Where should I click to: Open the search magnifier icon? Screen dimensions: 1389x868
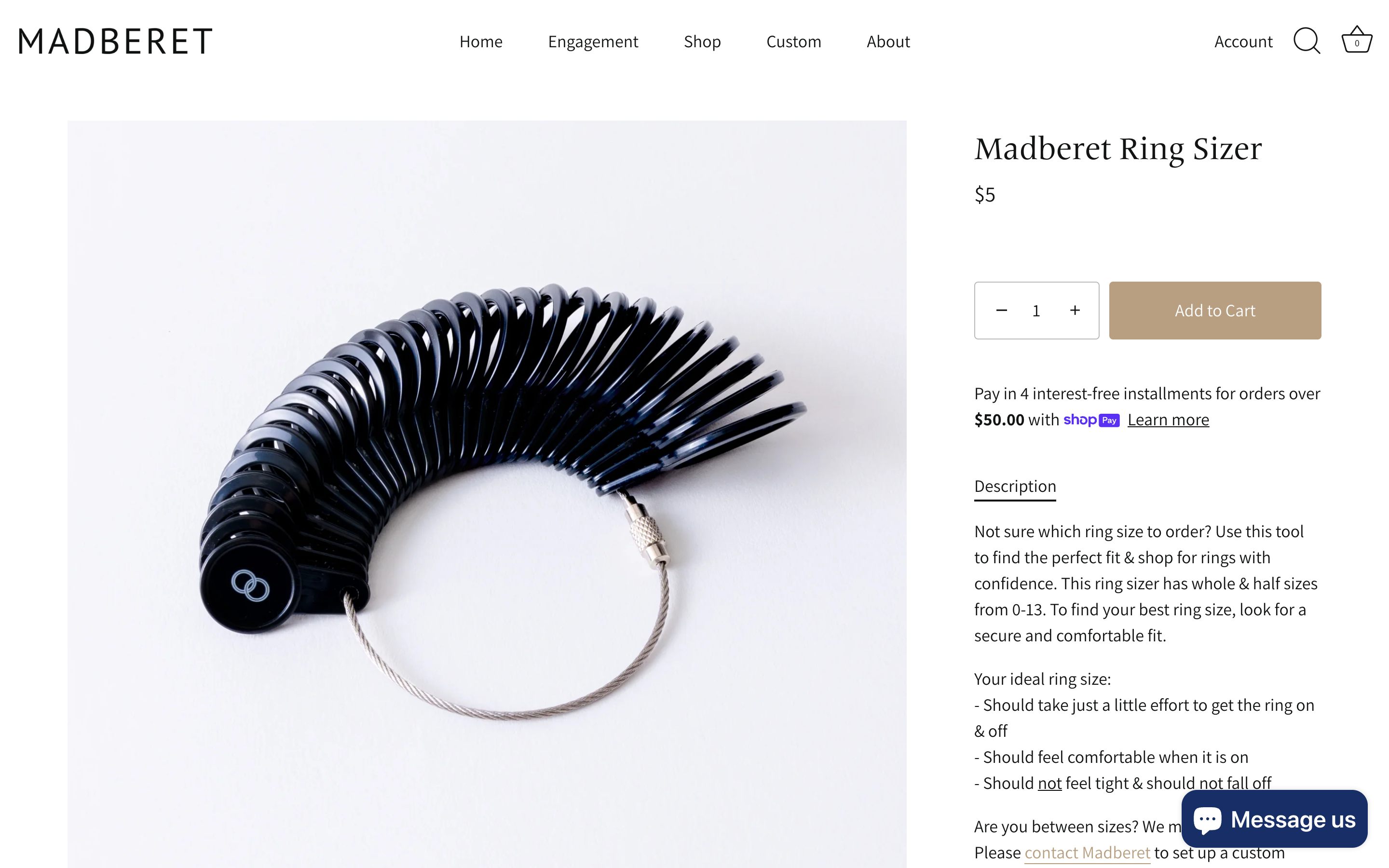[x=1307, y=41]
